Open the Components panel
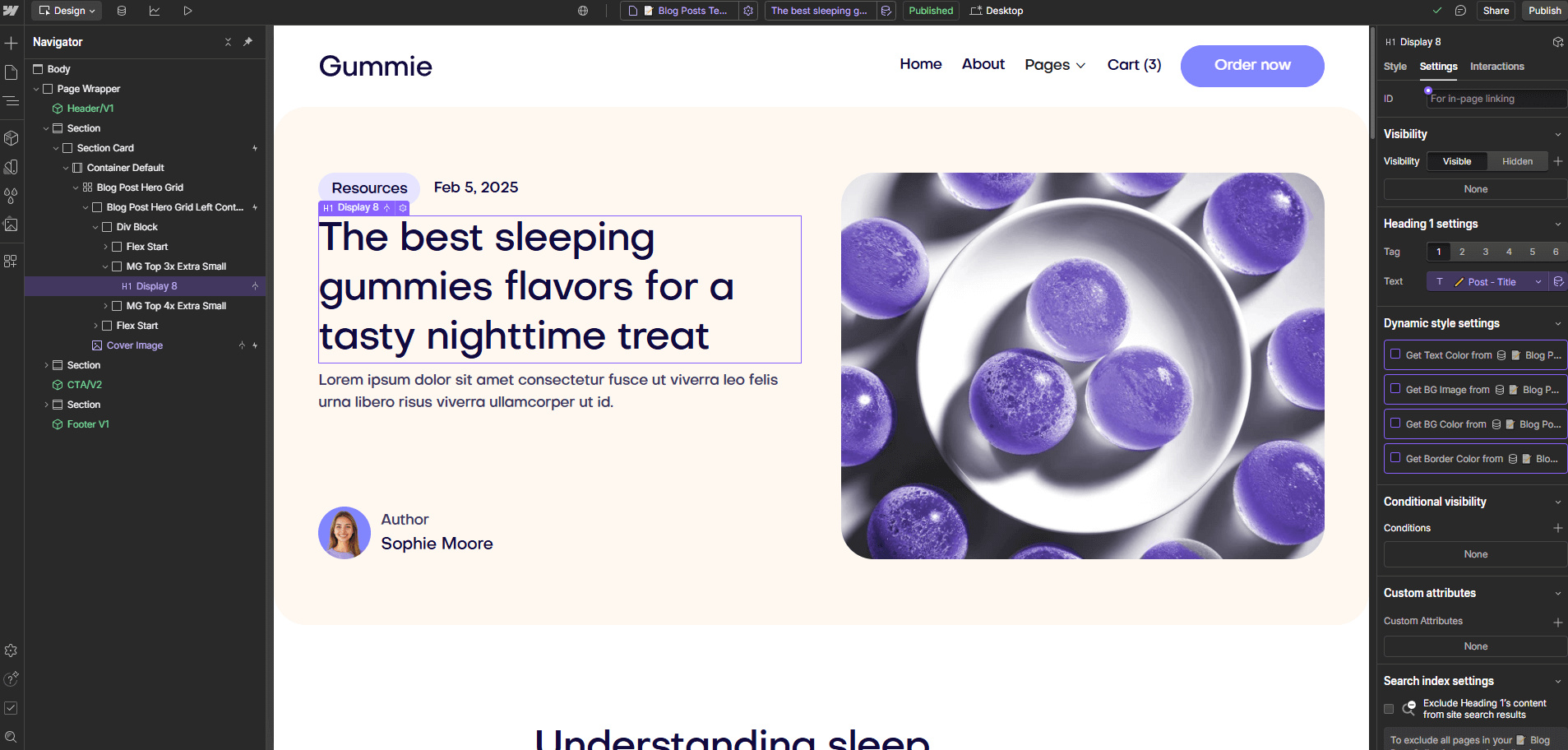The height and width of the screenshot is (750, 1568). 12,138
